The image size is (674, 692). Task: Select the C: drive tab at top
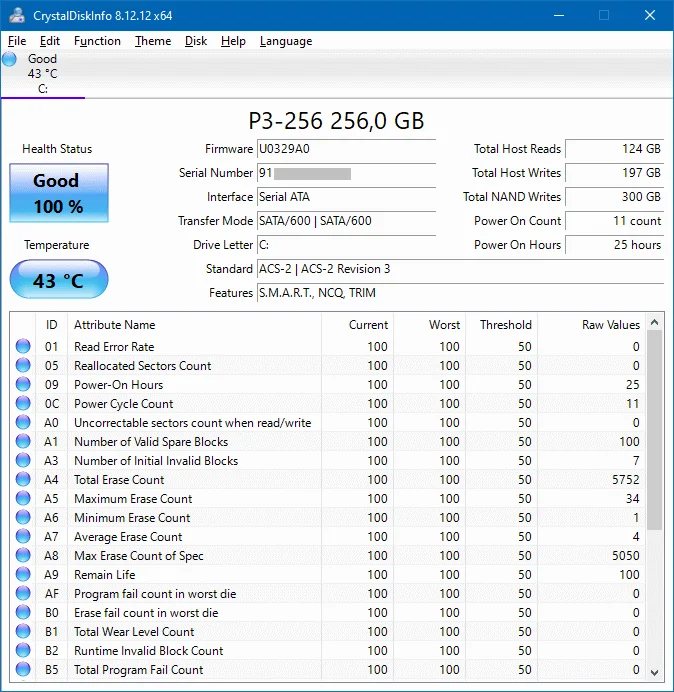[42, 74]
